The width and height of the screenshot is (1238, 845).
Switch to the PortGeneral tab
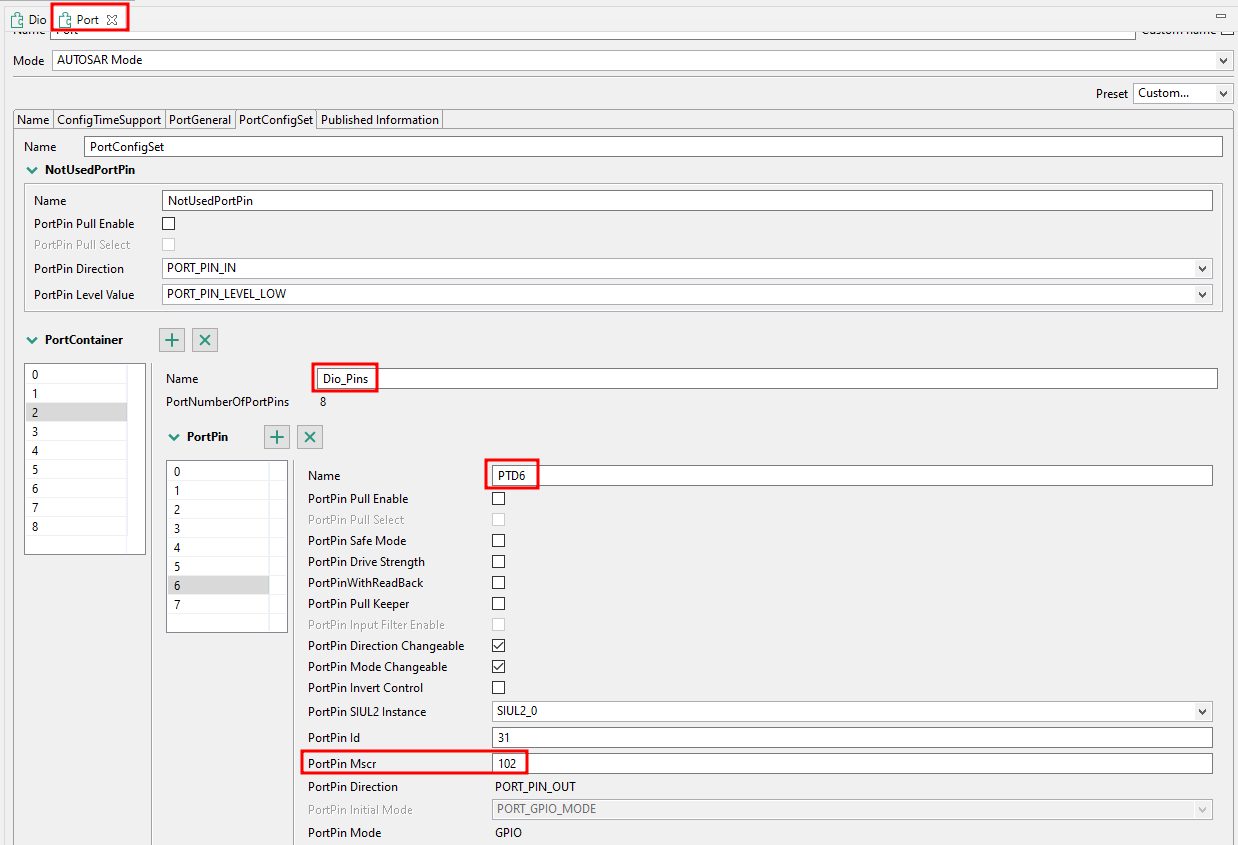[199, 119]
